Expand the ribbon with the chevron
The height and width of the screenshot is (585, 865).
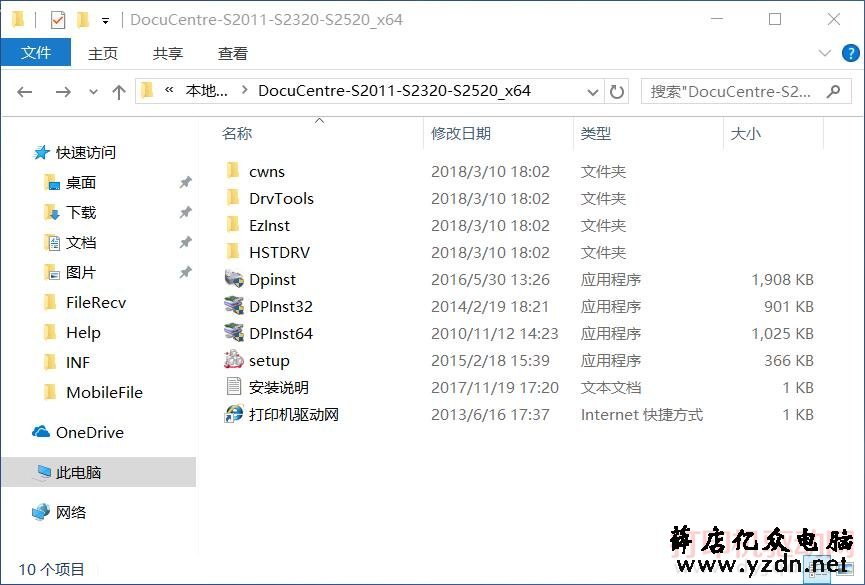pyautogui.click(x=825, y=53)
